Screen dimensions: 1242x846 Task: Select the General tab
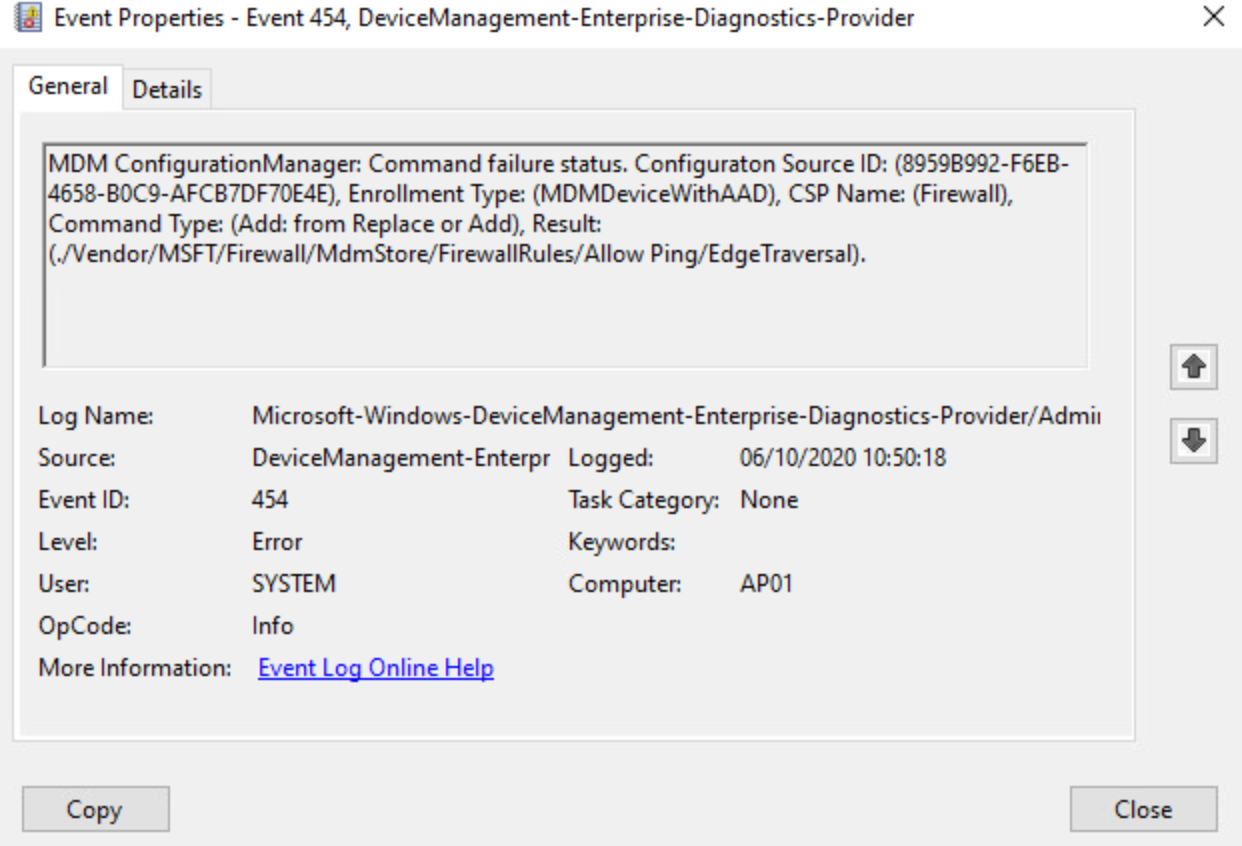[x=68, y=86]
